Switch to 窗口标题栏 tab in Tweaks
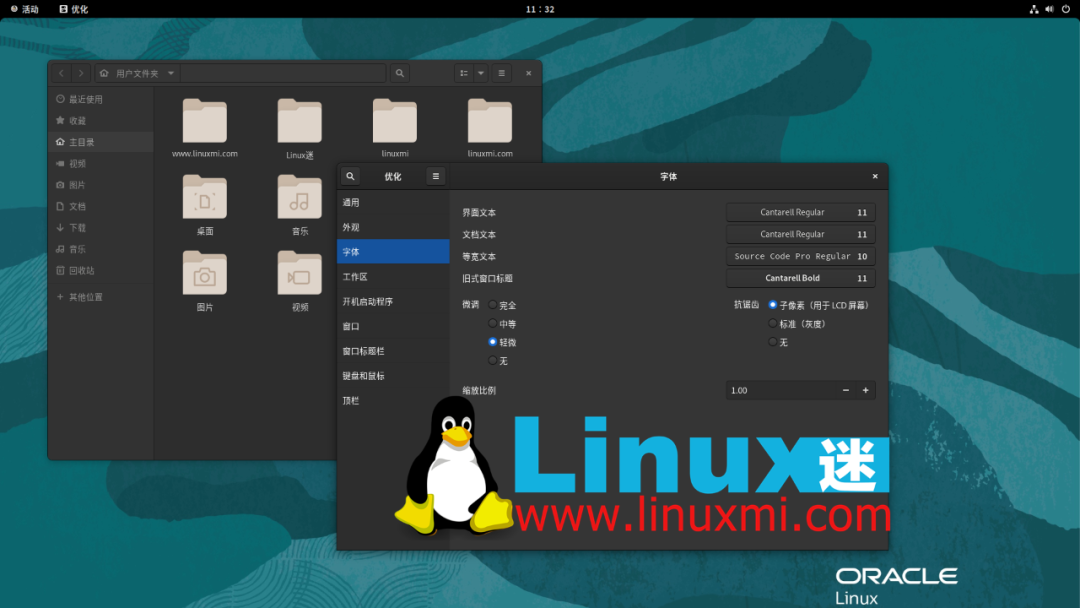The image size is (1080, 608). tap(393, 351)
